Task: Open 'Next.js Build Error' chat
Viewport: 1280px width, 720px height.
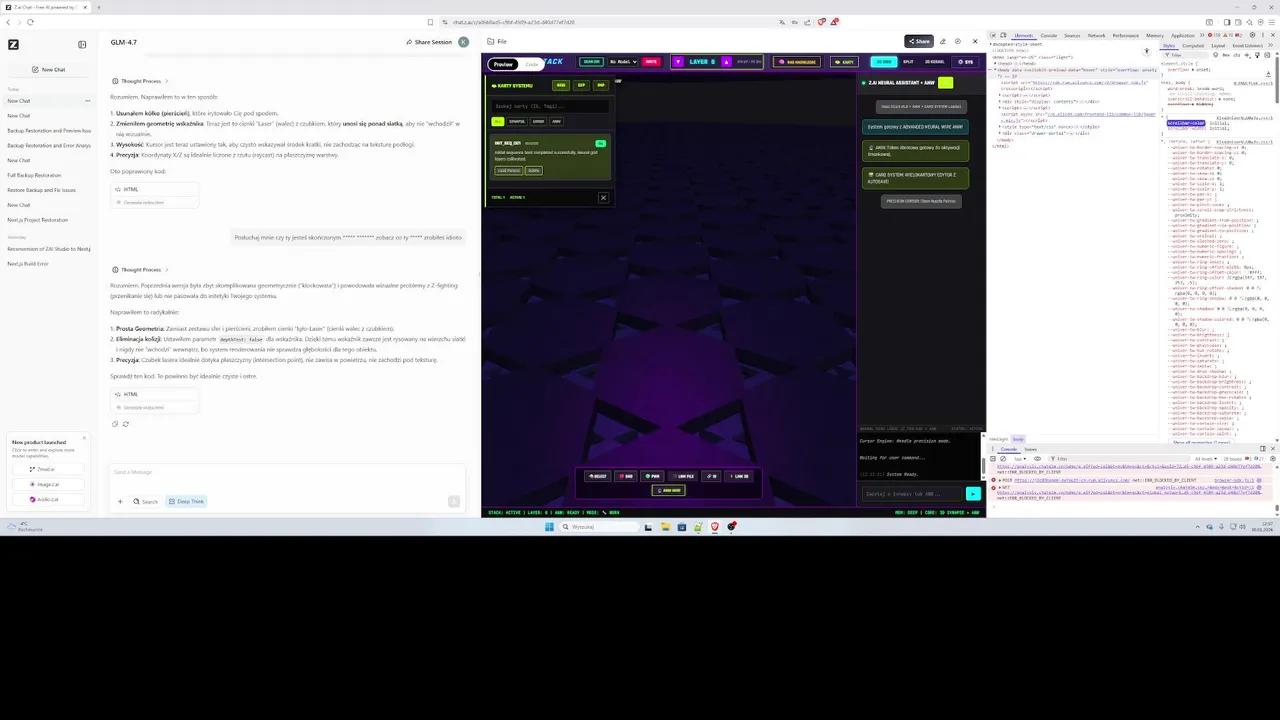Action: [x=28, y=264]
